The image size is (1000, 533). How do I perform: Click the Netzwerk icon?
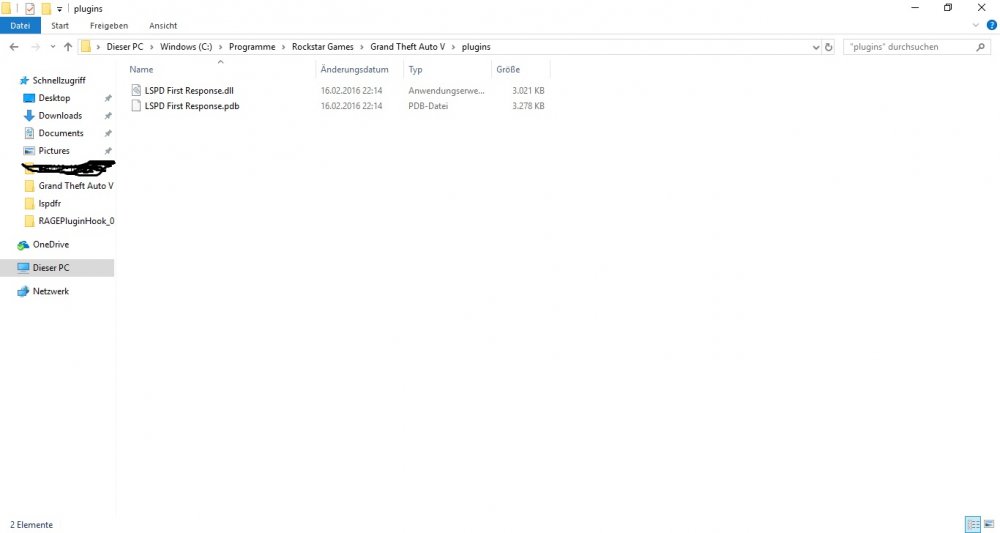tap(23, 291)
